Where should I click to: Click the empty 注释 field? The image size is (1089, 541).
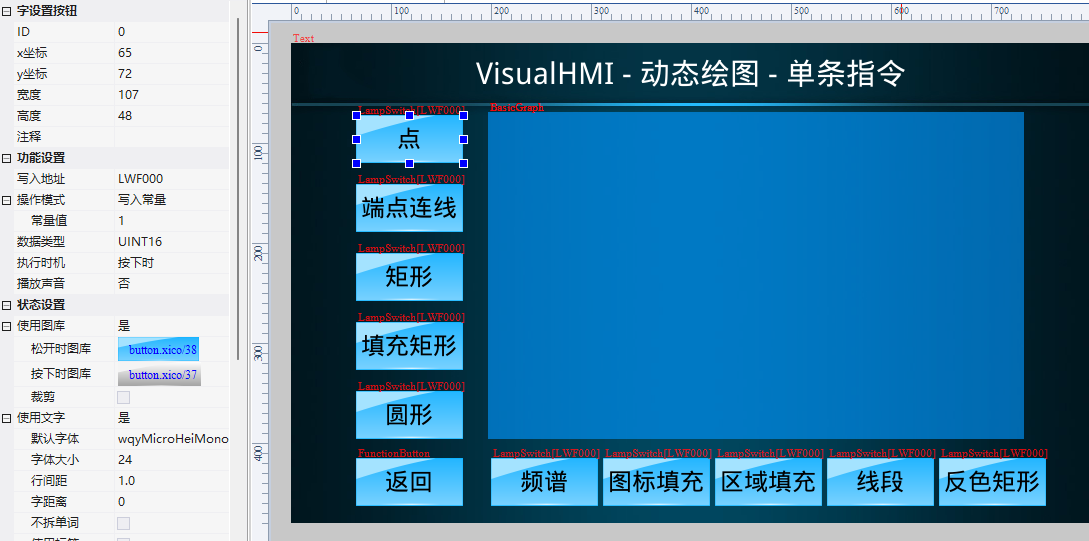(x=172, y=136)
